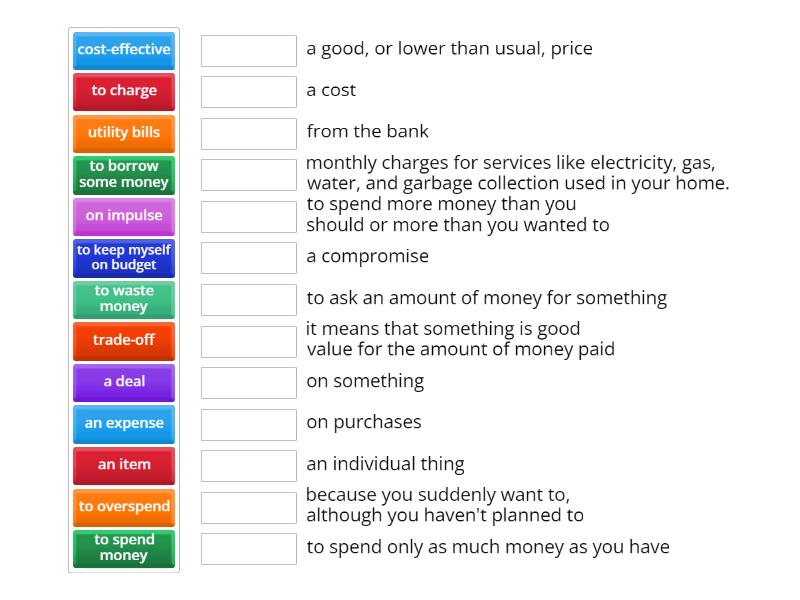Select the "an item" tile

click(123, 464)
